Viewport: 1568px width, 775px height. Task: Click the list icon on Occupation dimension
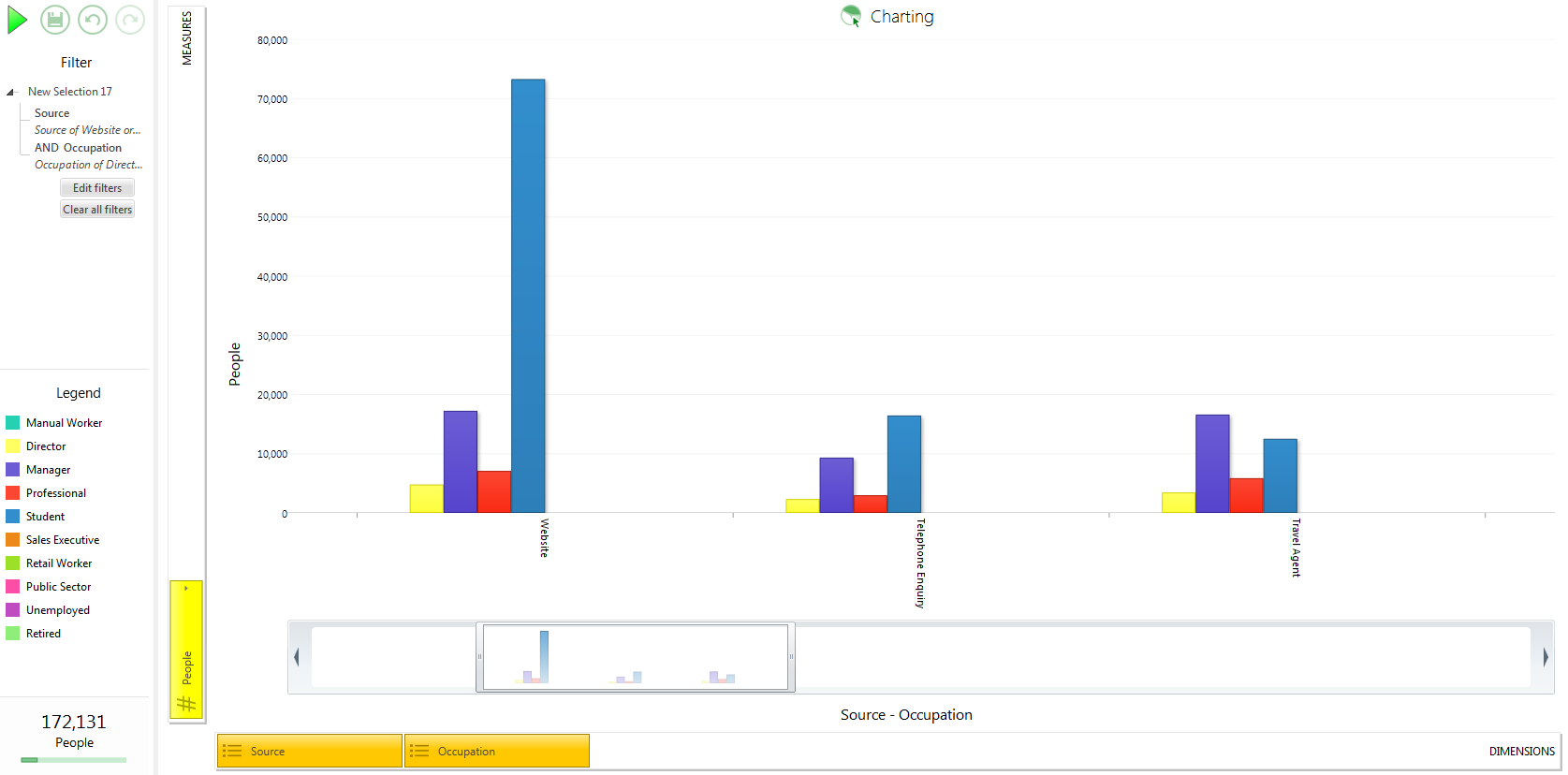(x=419, y=751)
